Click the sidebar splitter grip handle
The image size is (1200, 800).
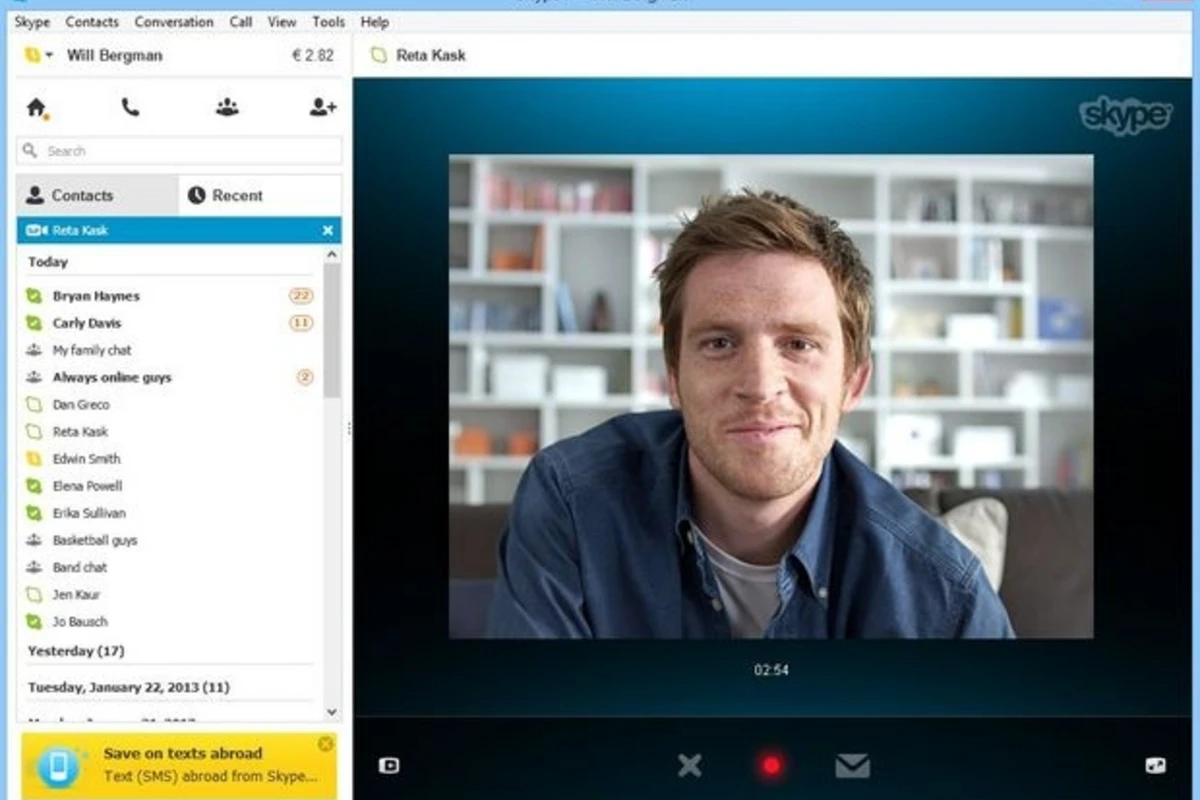tap(349, 428)
